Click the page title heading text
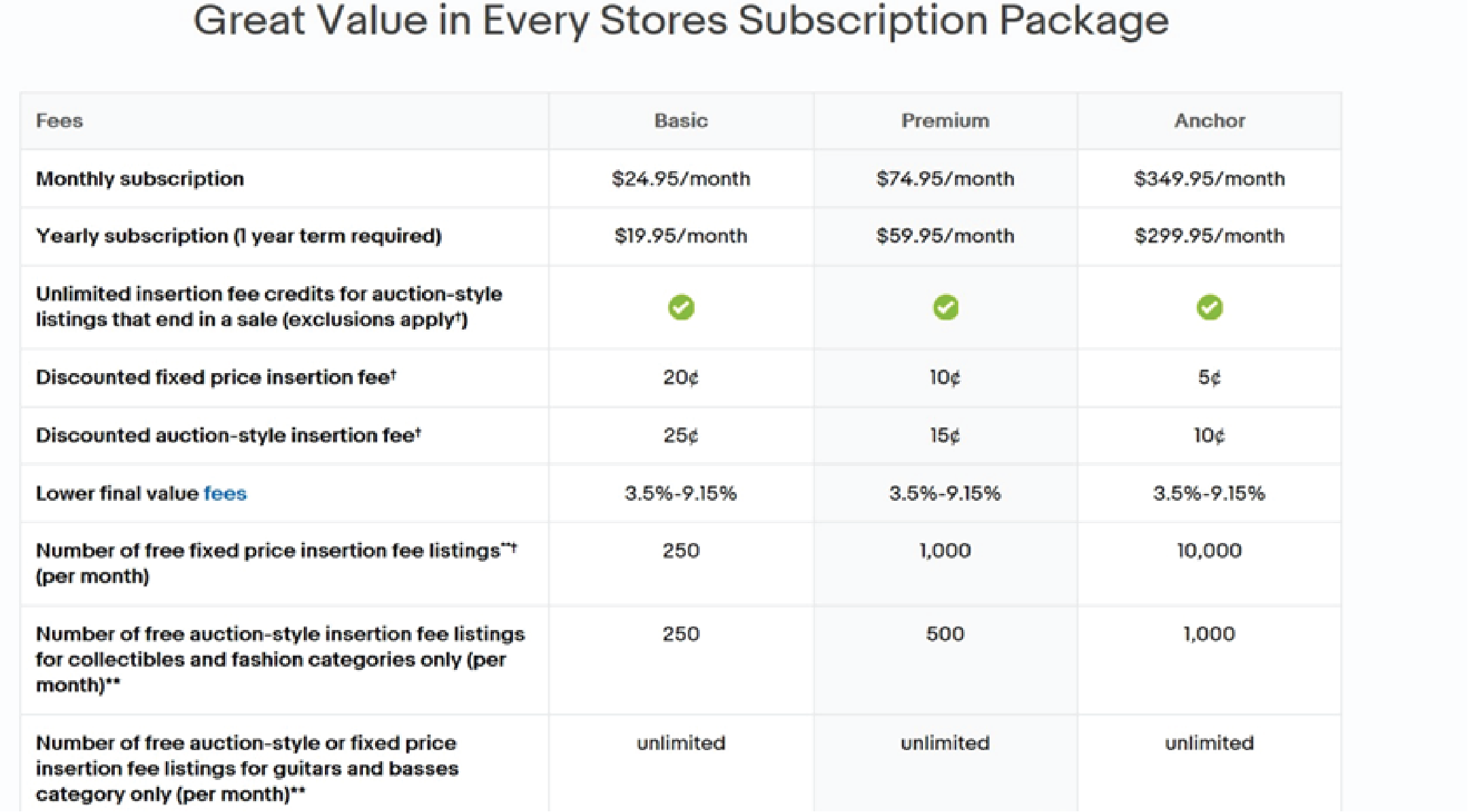 pyautogui.click(x=681, y=20)
